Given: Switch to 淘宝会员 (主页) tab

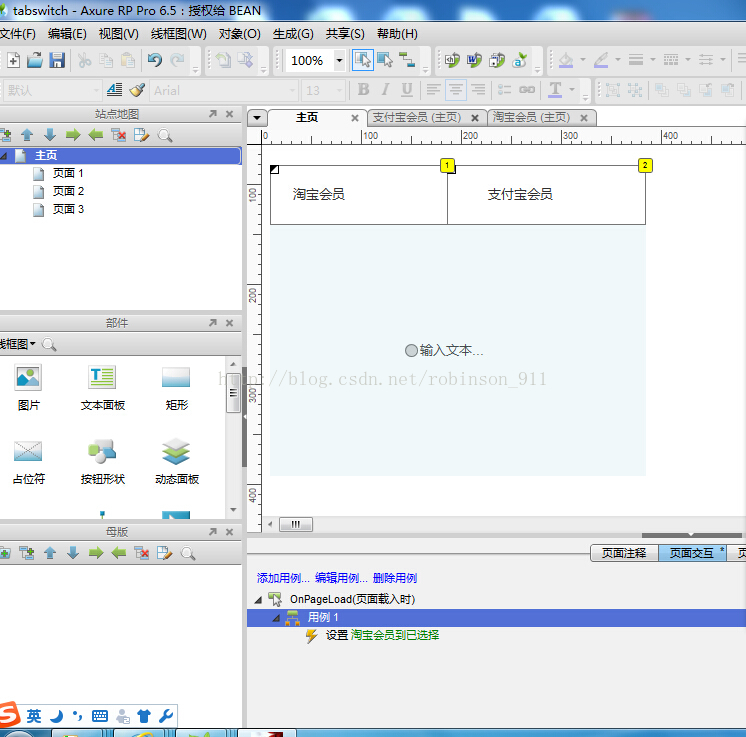Looking at the screenshot, I should pyautogui.click(x=531, y=117).
